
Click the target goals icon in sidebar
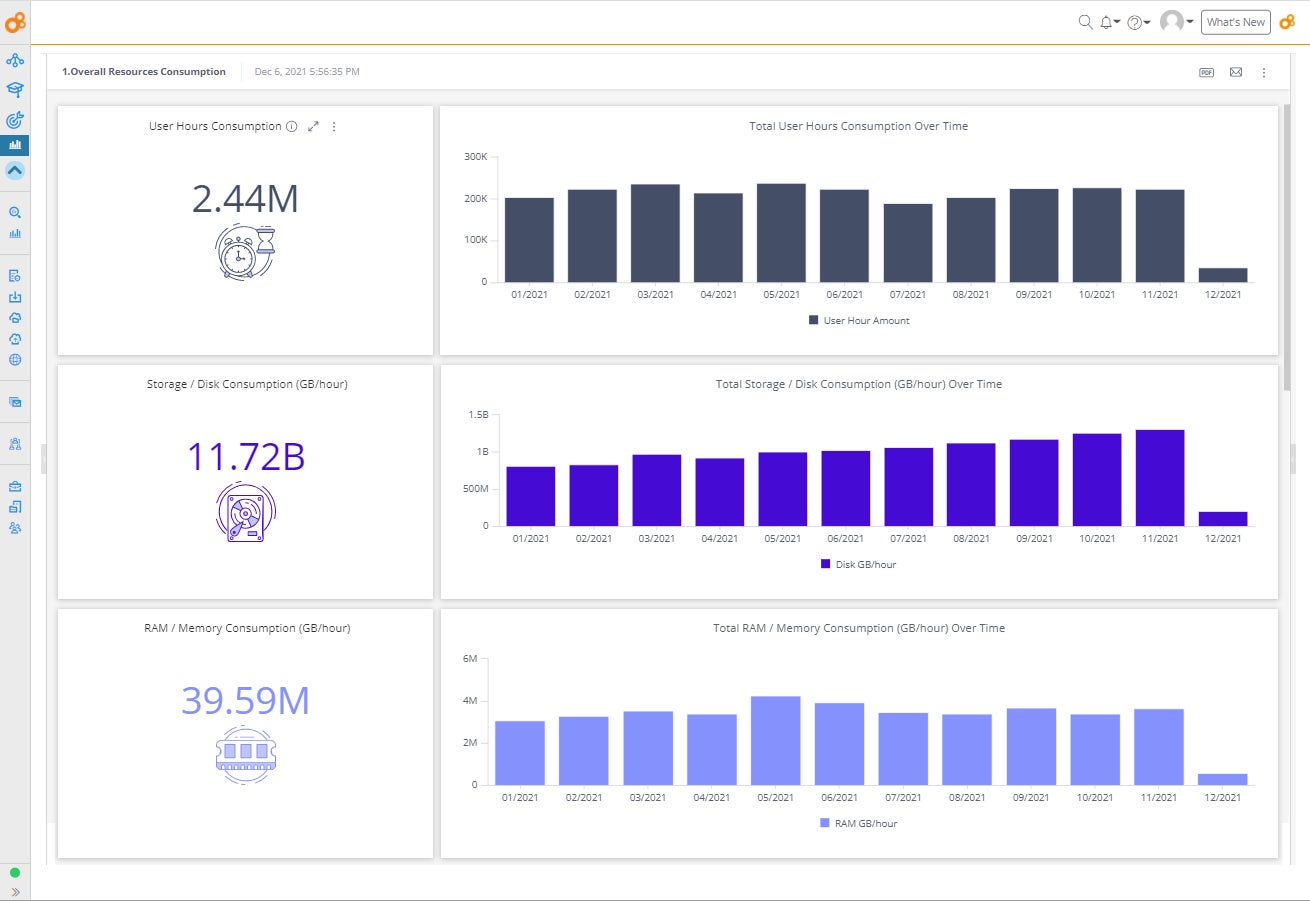pyautogui.click(x=15, y=119)
